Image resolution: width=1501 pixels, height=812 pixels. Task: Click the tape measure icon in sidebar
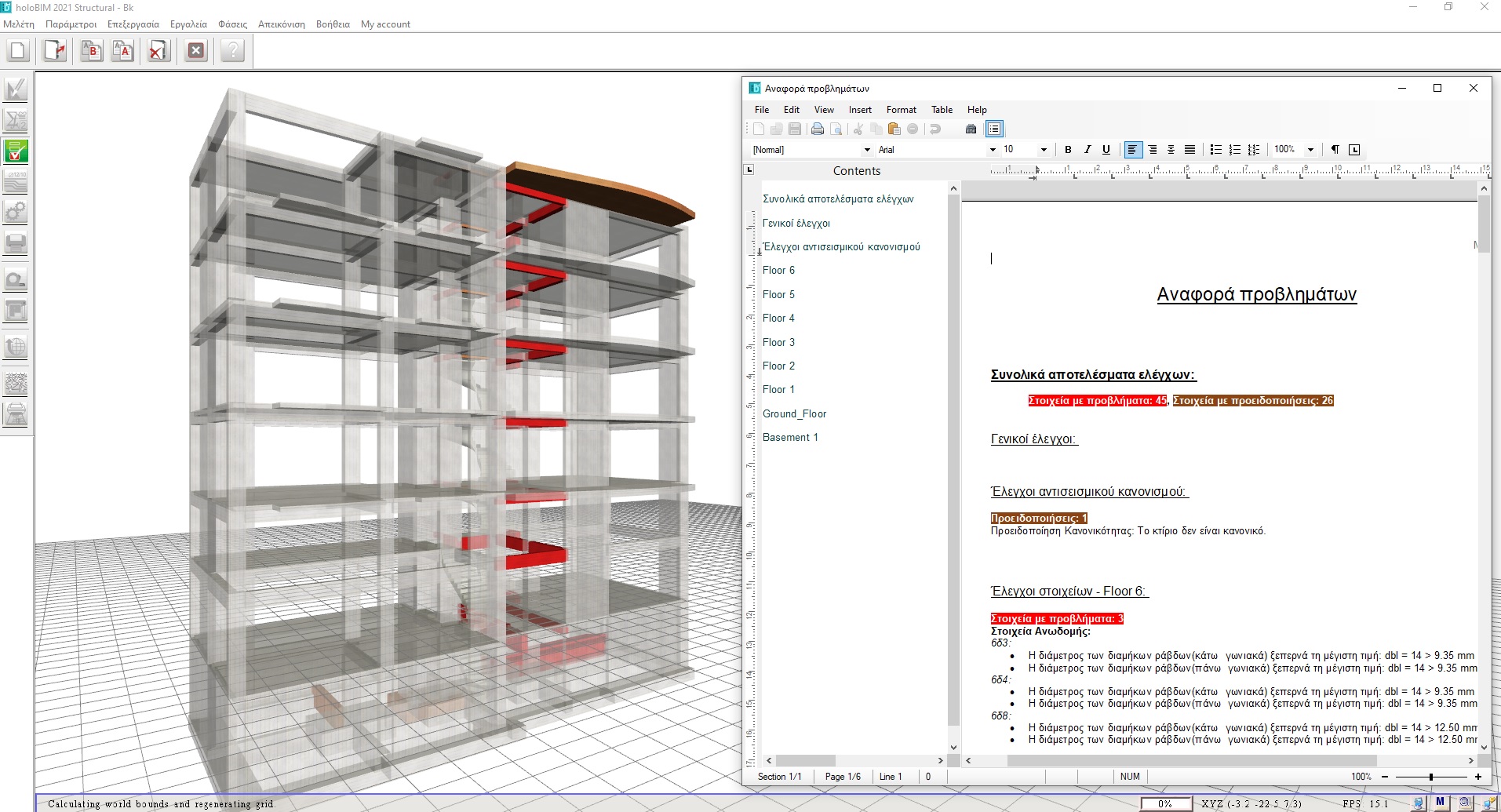point(16,280)
